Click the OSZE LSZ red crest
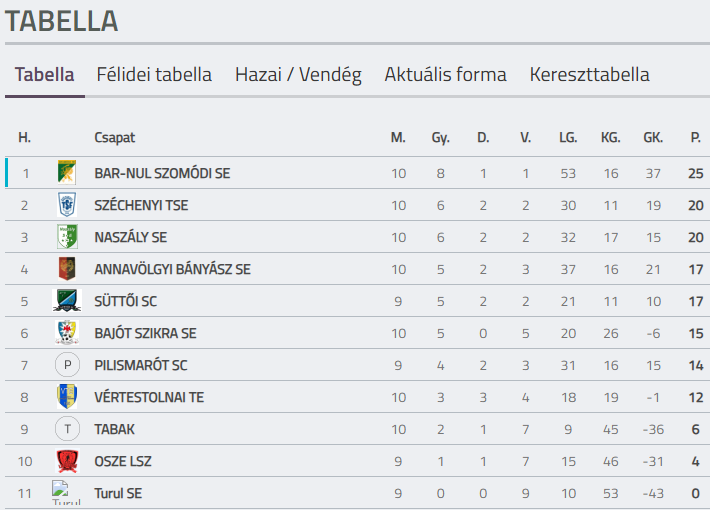 tap(67, 461)
